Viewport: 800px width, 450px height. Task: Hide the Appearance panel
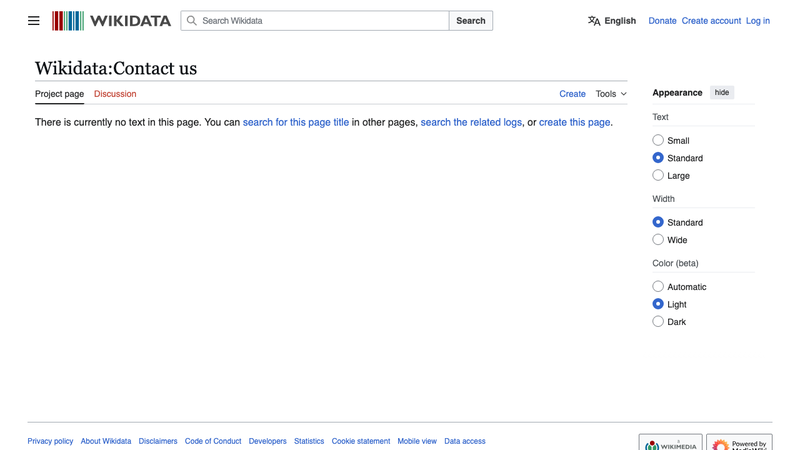pos(721,92)
